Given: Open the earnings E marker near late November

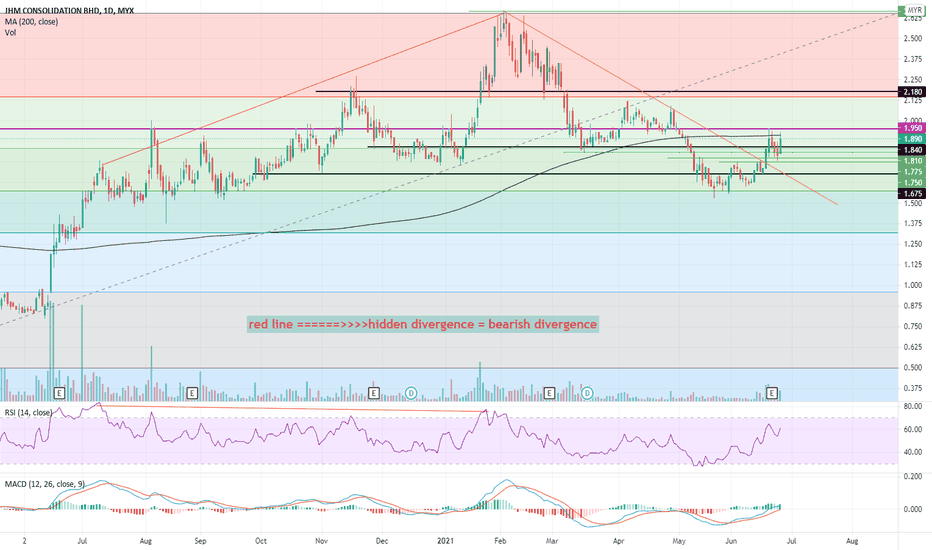Looking at the screenshot, I should (x=373, y=393).
